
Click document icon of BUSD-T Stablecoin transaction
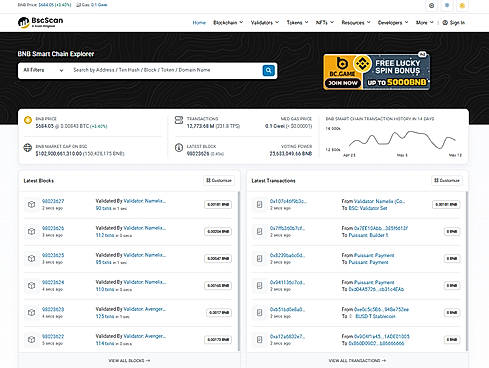(x=259, y=312)
